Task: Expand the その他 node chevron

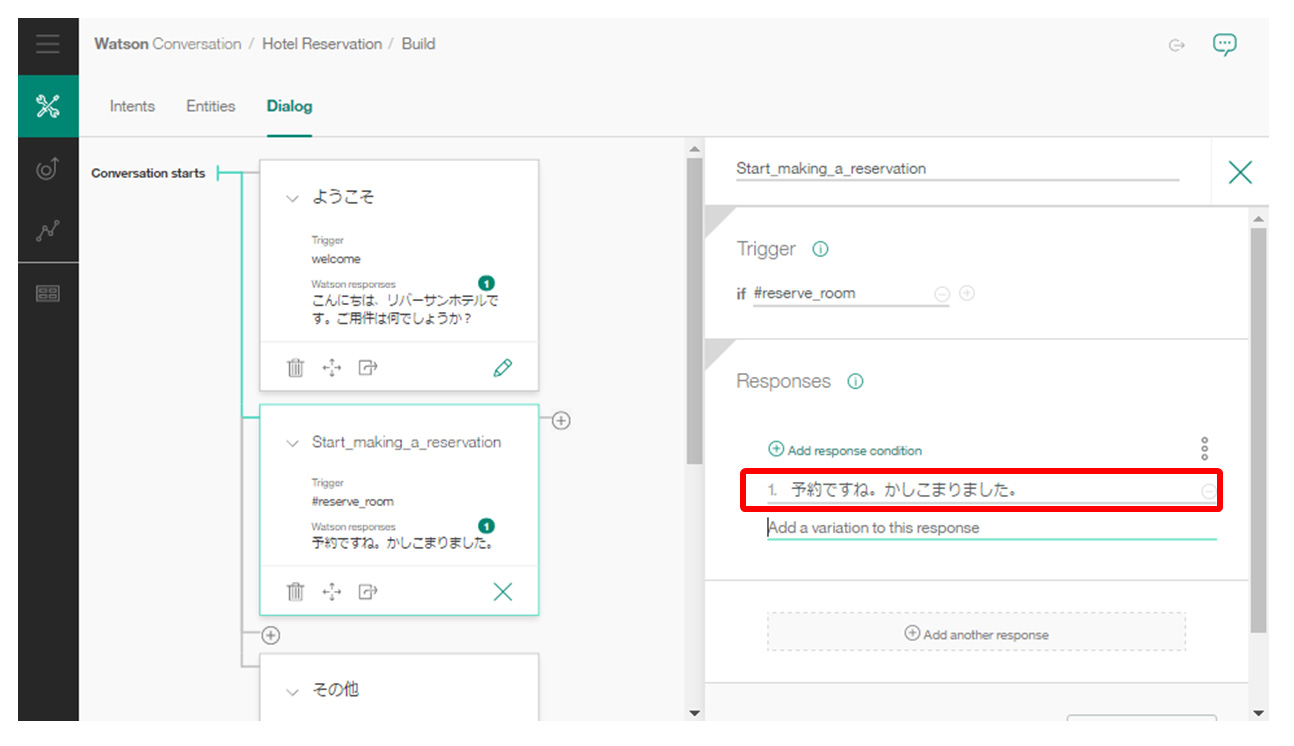Action: [292, 691]
